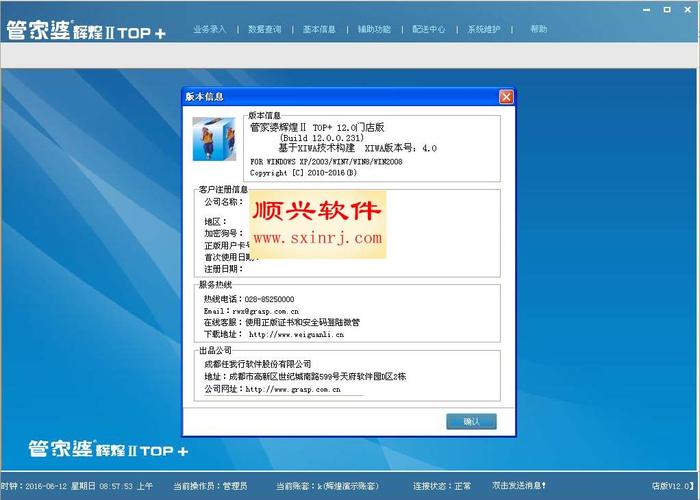Open the 辅助功能 menu
Viewport: 700px width, 500px height.
[x=374, y=29]
